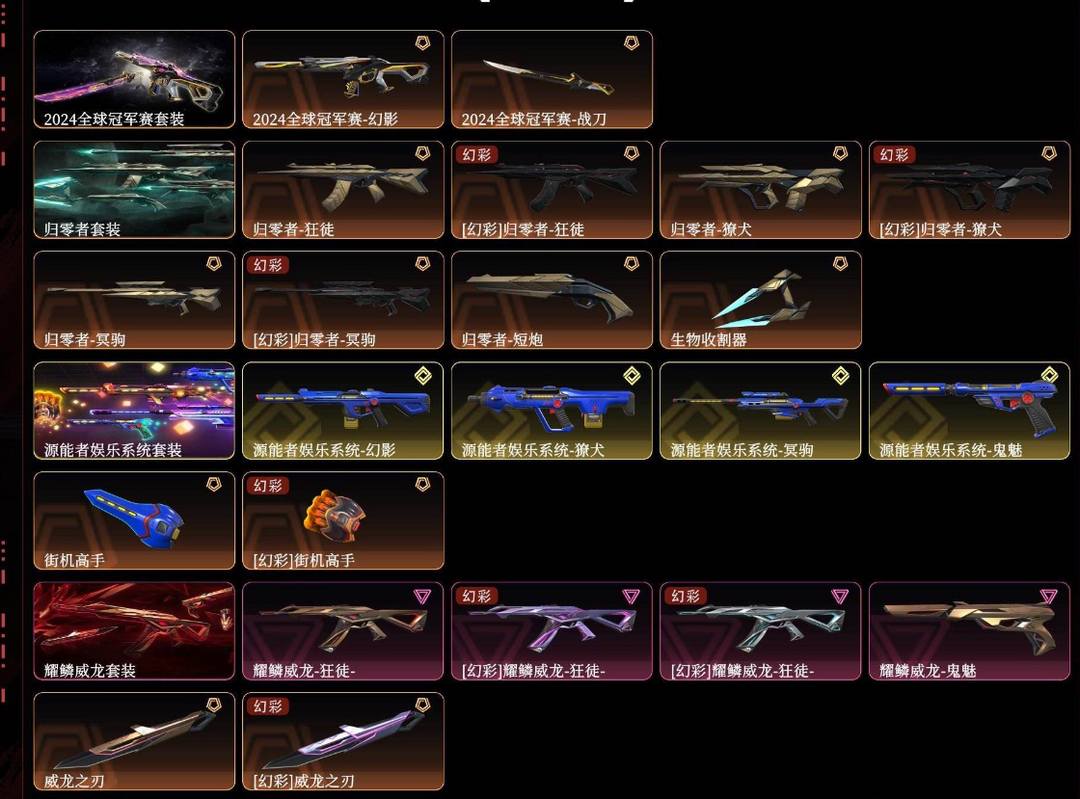
Task: Click the tier badge on 2024全球冠军赛-战刀 card
Action: tap(631, 43)
